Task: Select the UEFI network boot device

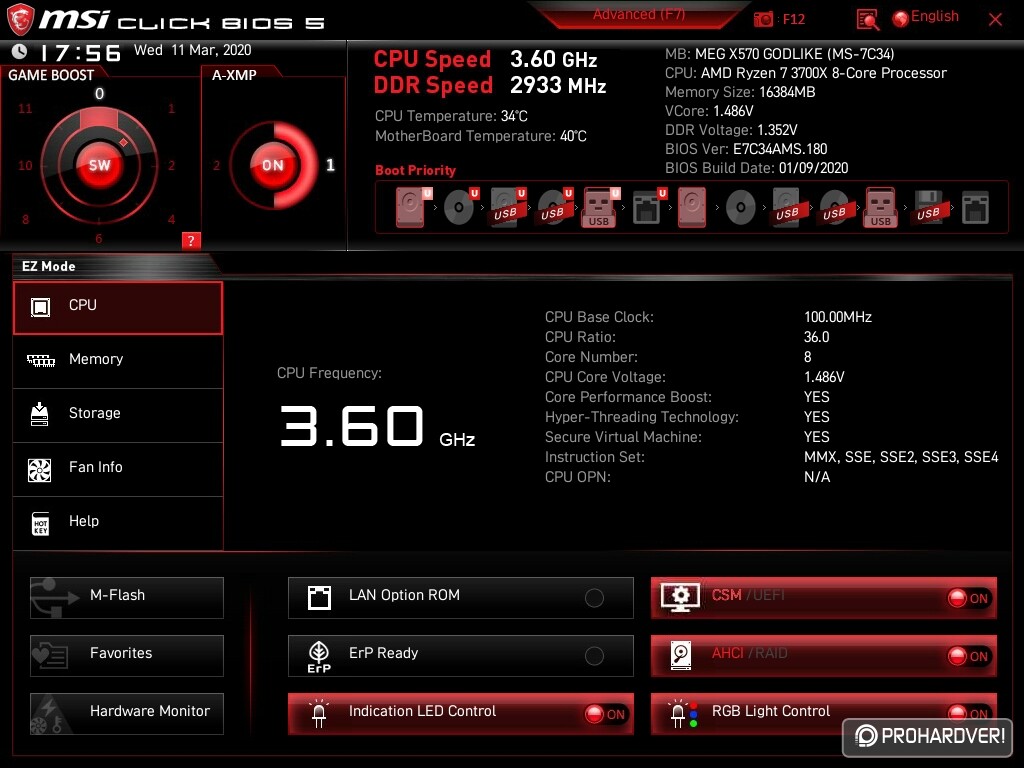Action: click(649, 208)
